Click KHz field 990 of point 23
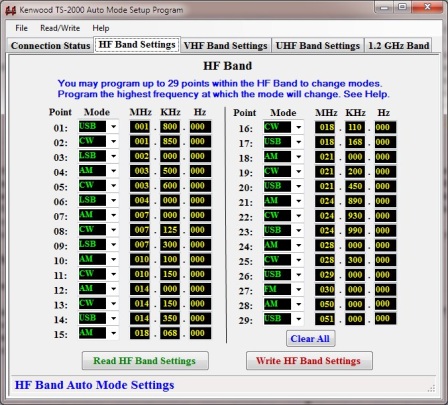This screenshot has height=405, width=448. click(x=355, y=231)
